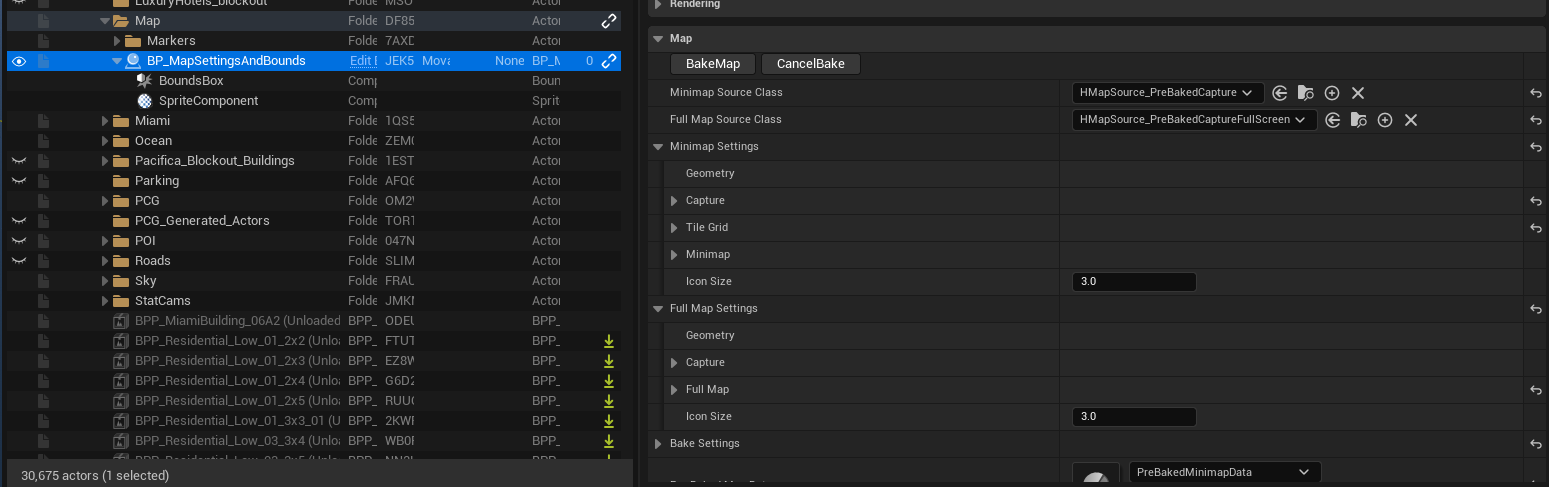Clear the Minimap Source Class value
Screen dimensions: 1549x487
(1358, 93)
